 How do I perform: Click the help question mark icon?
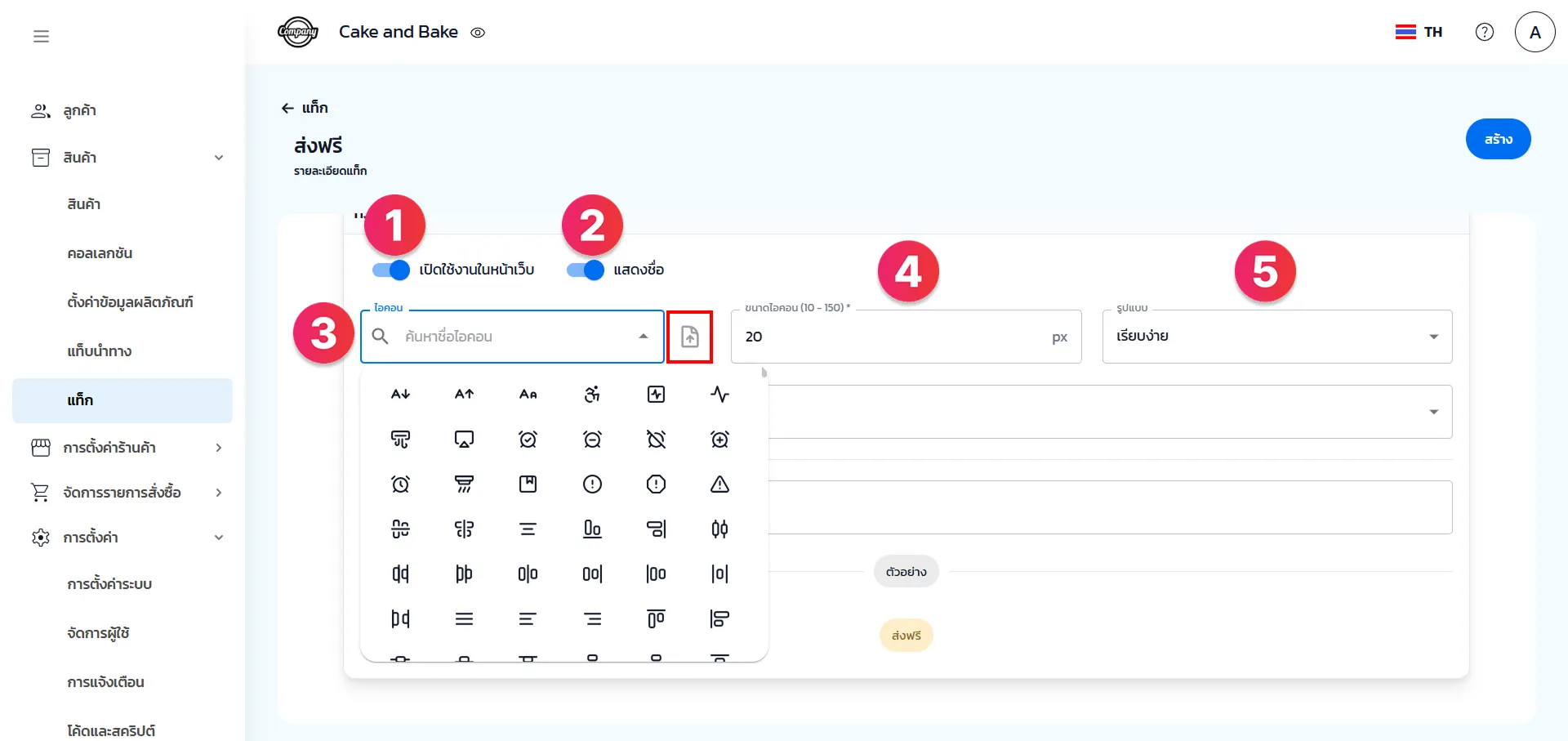click(x=1484, y=32)
